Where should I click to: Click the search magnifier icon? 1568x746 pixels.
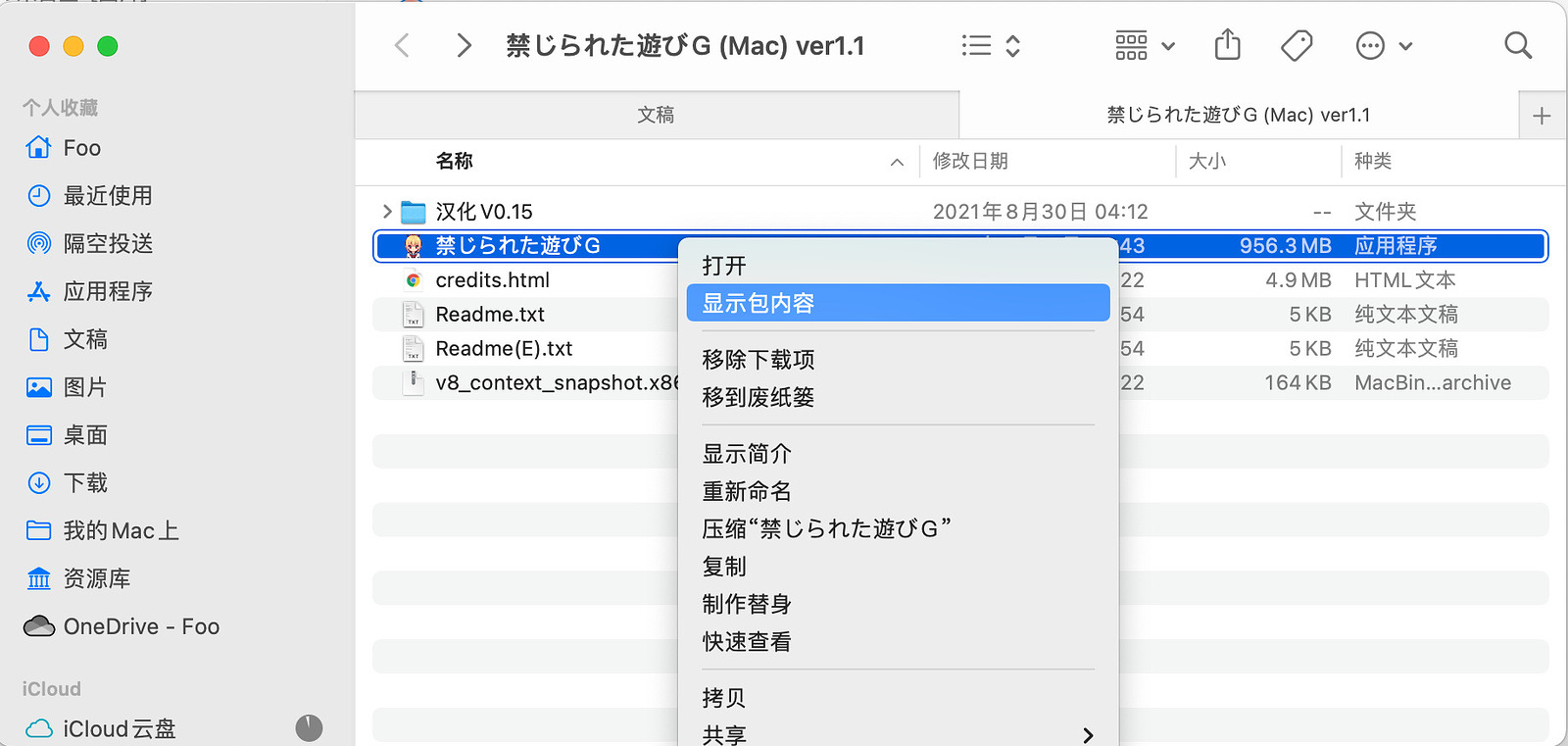pos(1518,45)
